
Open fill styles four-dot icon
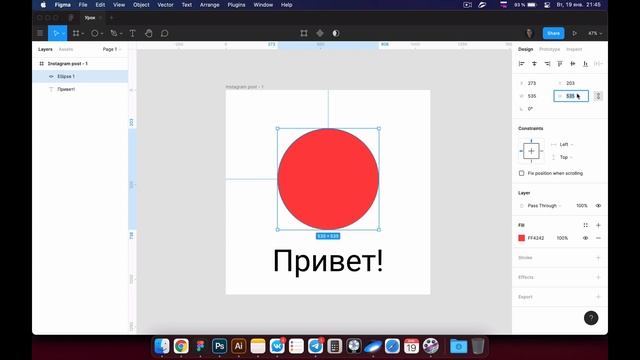[x=586, y=225]
